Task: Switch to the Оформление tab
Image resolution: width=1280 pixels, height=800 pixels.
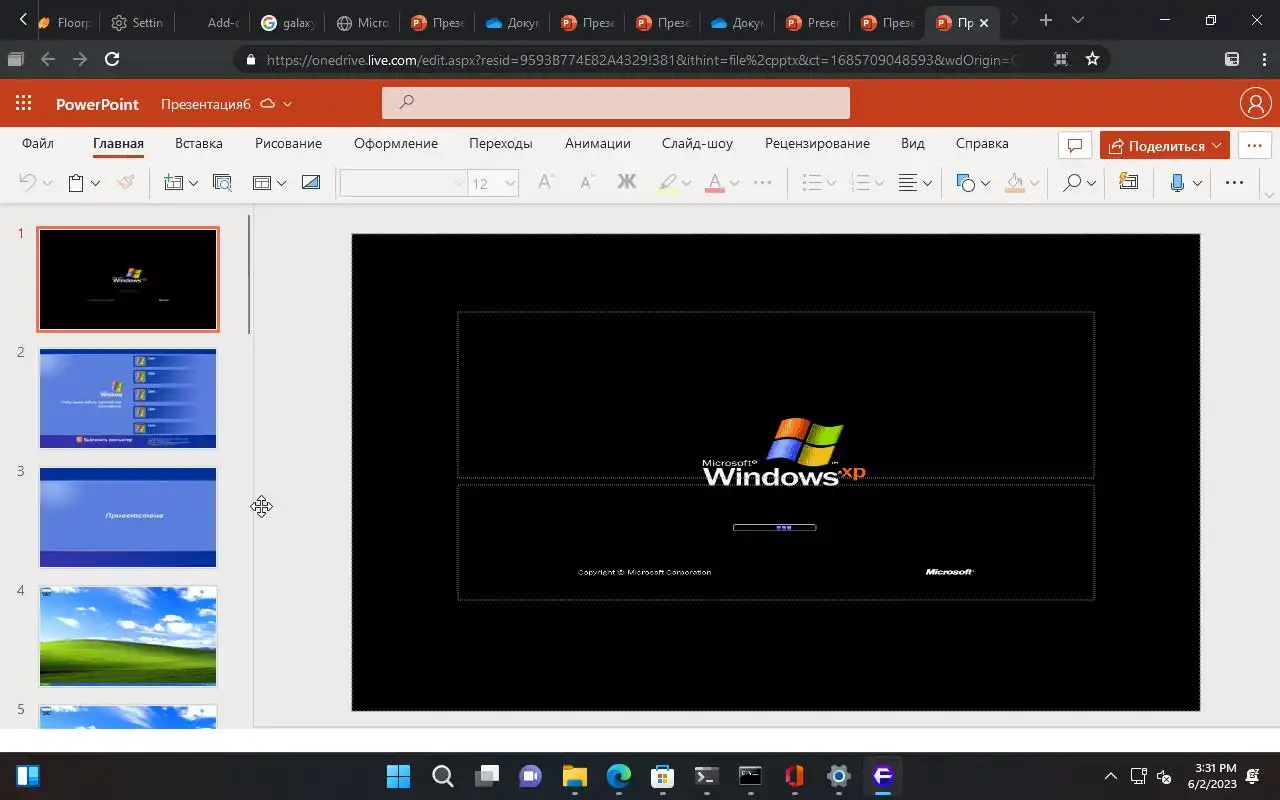Action: (396, 143)
